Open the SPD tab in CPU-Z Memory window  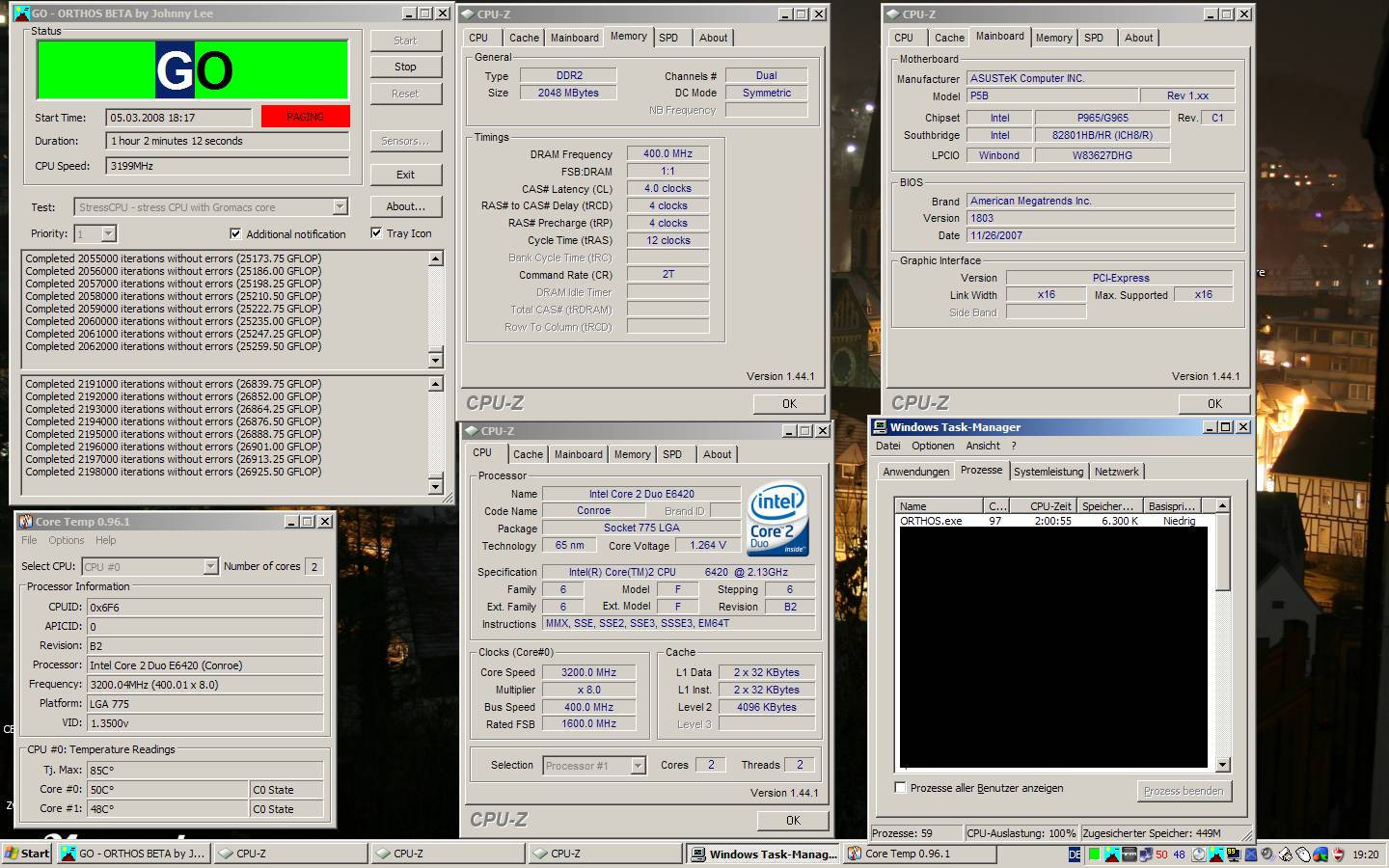point(668,38)
